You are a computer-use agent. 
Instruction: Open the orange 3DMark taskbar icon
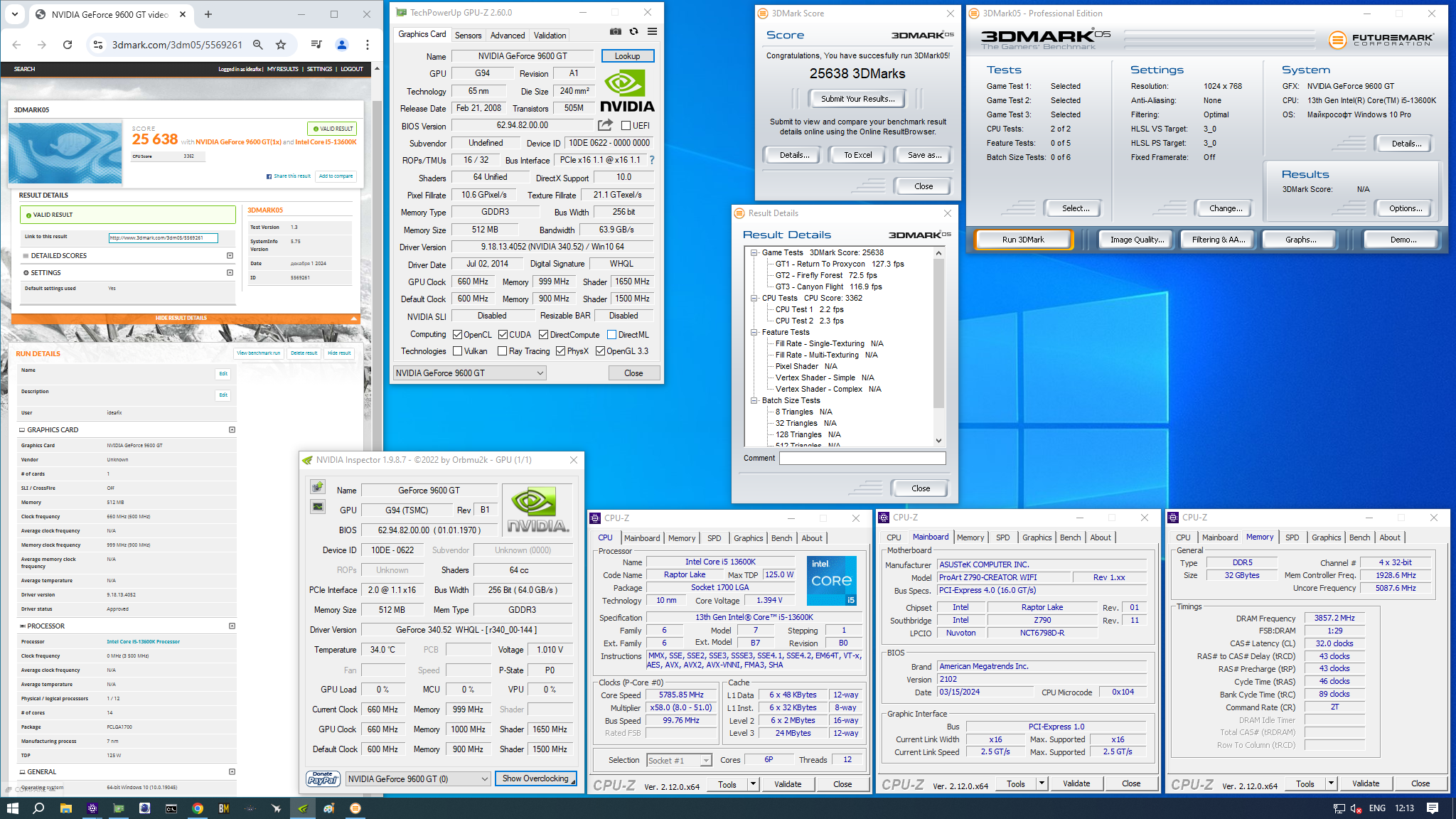(x=355, y=808)
